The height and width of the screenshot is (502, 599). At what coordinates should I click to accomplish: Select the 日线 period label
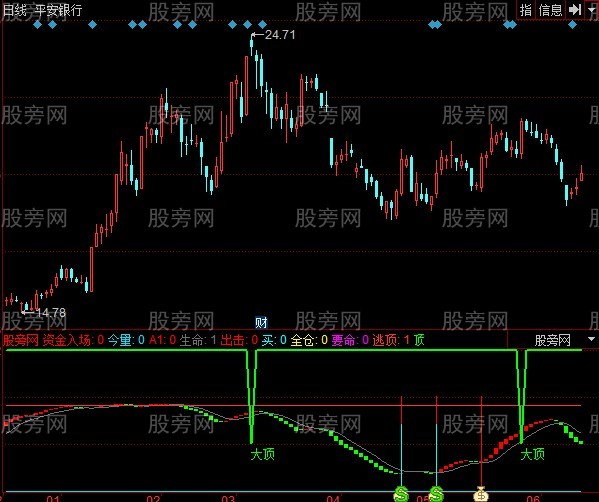pos(15,10)
